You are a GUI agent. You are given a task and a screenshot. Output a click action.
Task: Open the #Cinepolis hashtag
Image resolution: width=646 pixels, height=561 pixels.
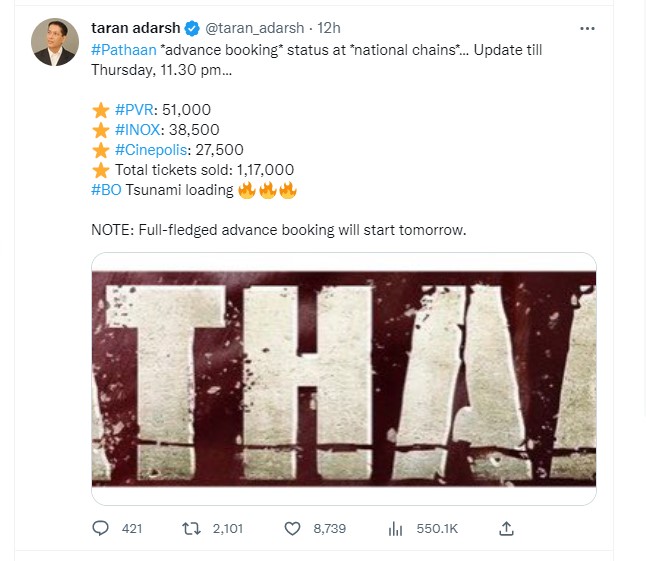(x=154, y=150)
